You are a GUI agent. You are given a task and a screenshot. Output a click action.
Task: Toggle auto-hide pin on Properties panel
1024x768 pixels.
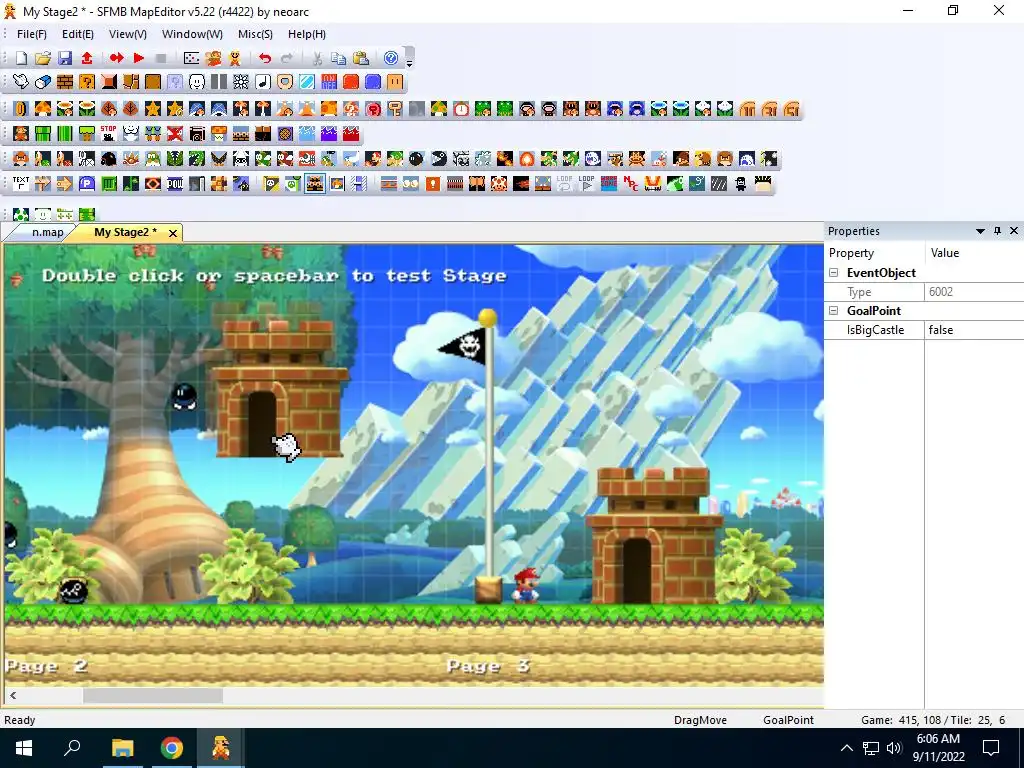[x=997, y=231]
